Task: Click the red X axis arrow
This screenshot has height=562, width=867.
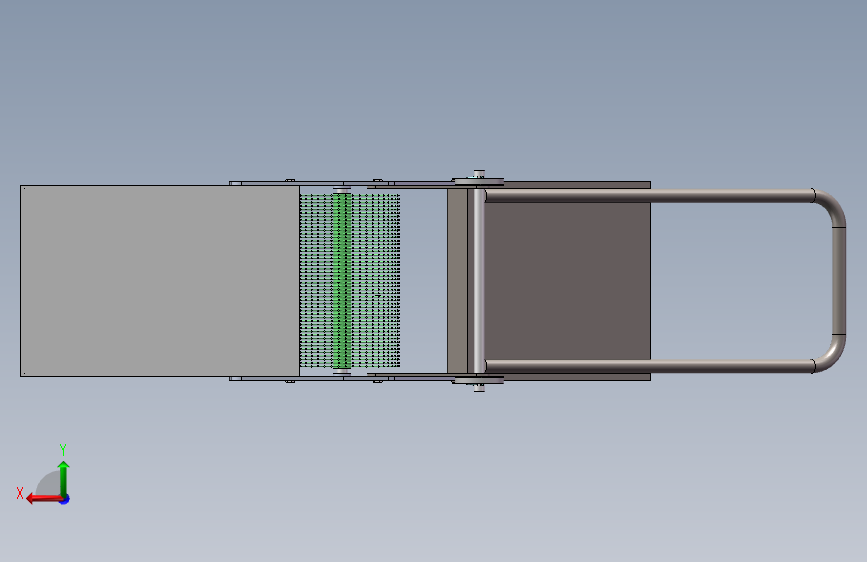Action: (x=43, y=499)
